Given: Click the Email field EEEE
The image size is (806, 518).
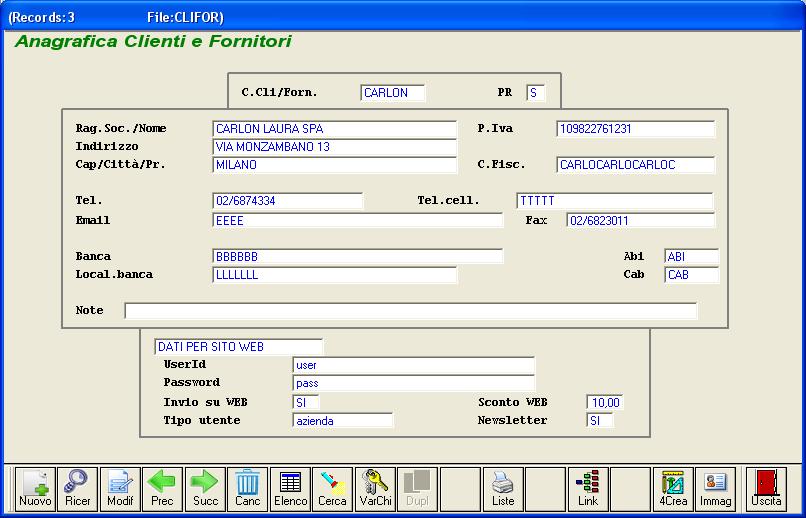Looking at the screenshot, I should [357, 220].
